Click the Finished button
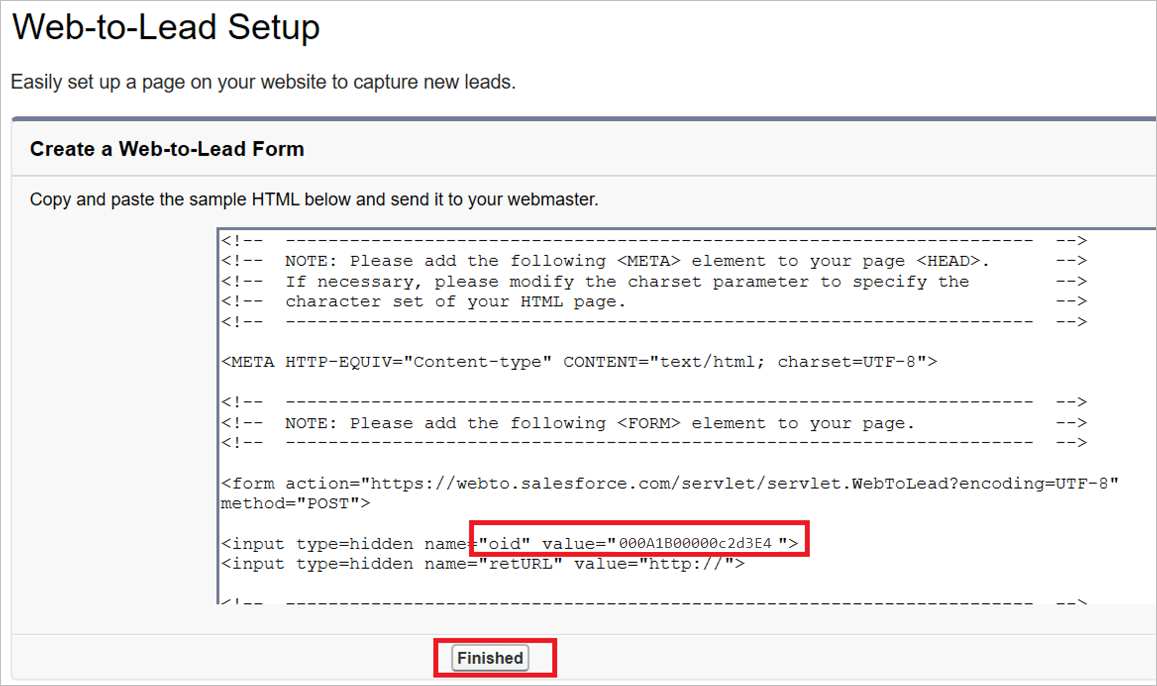Screen dimensions: 1157x686 point(490,657)
